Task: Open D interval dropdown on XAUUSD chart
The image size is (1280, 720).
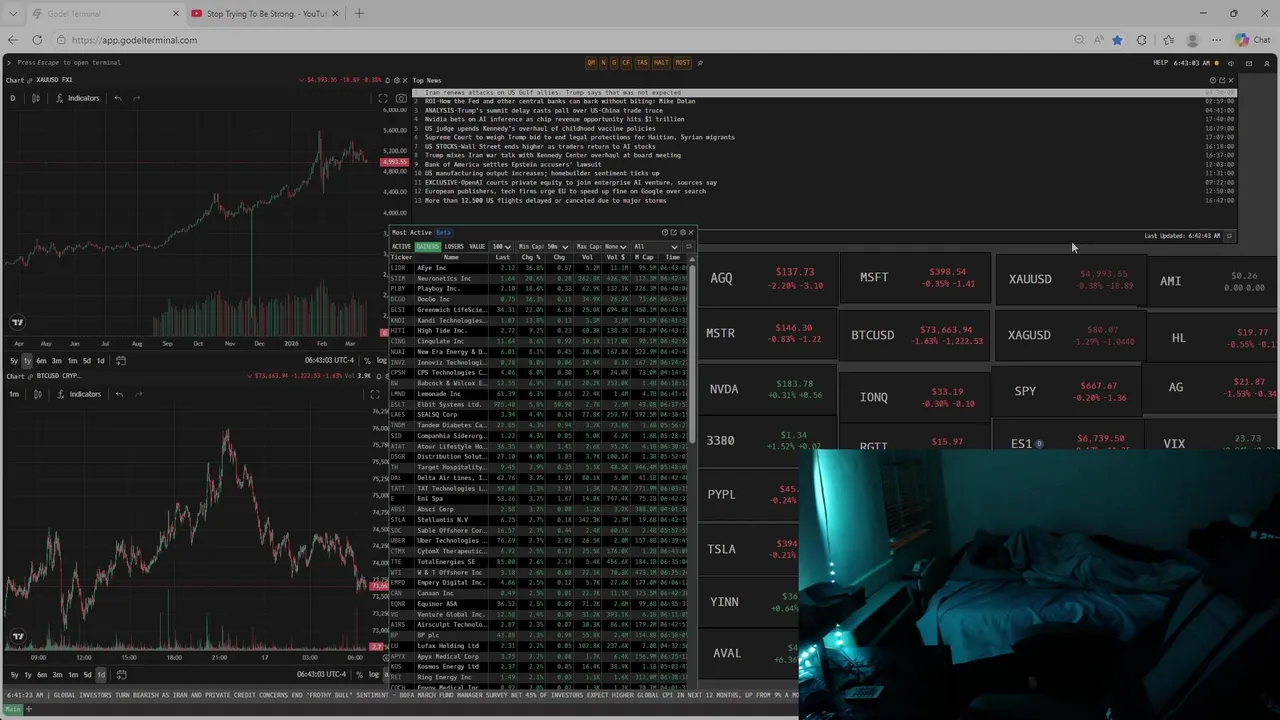Action: 12,98
